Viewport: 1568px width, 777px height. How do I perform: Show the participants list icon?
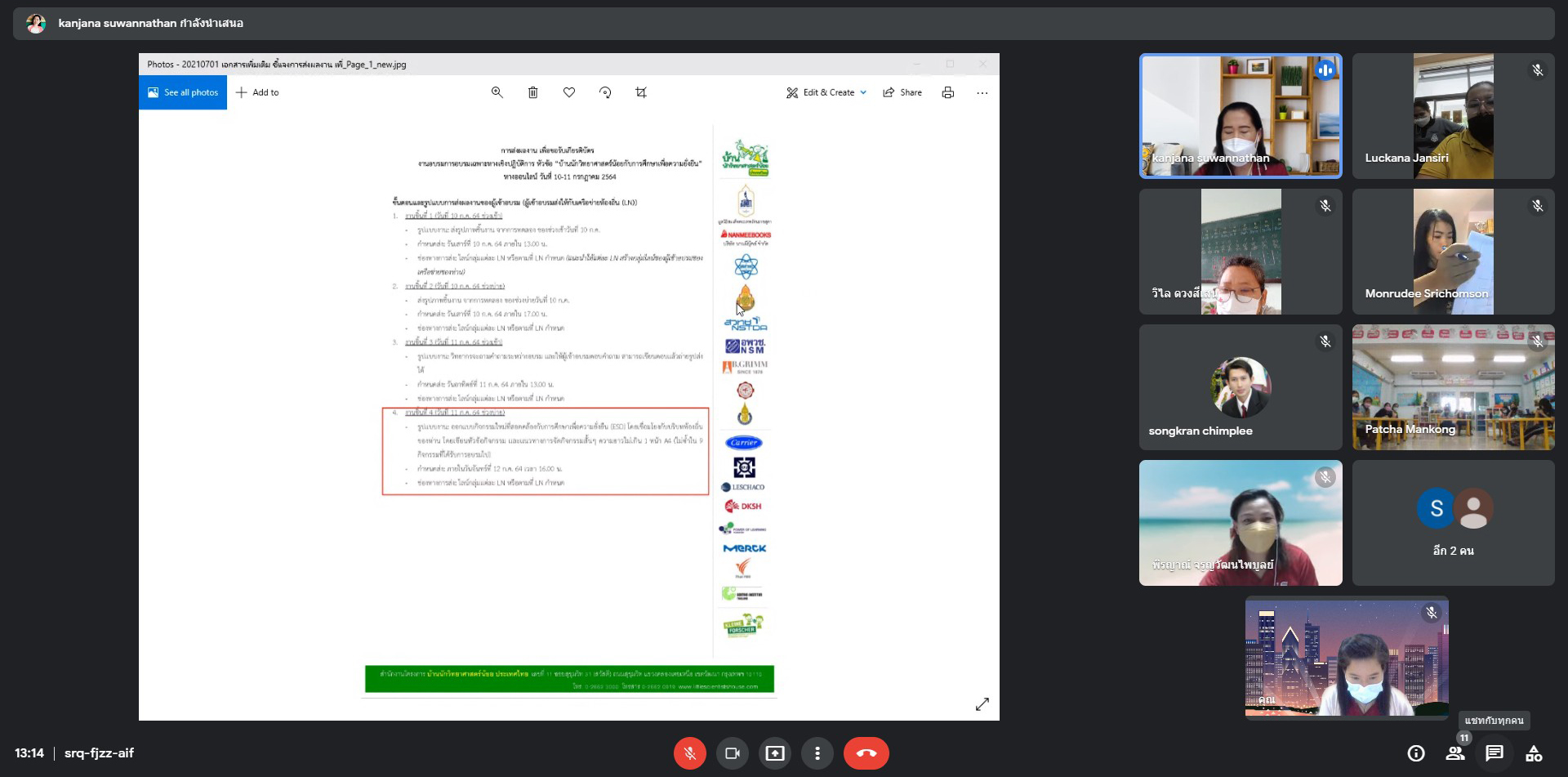pyautogui.click(x=1455, y=753)
